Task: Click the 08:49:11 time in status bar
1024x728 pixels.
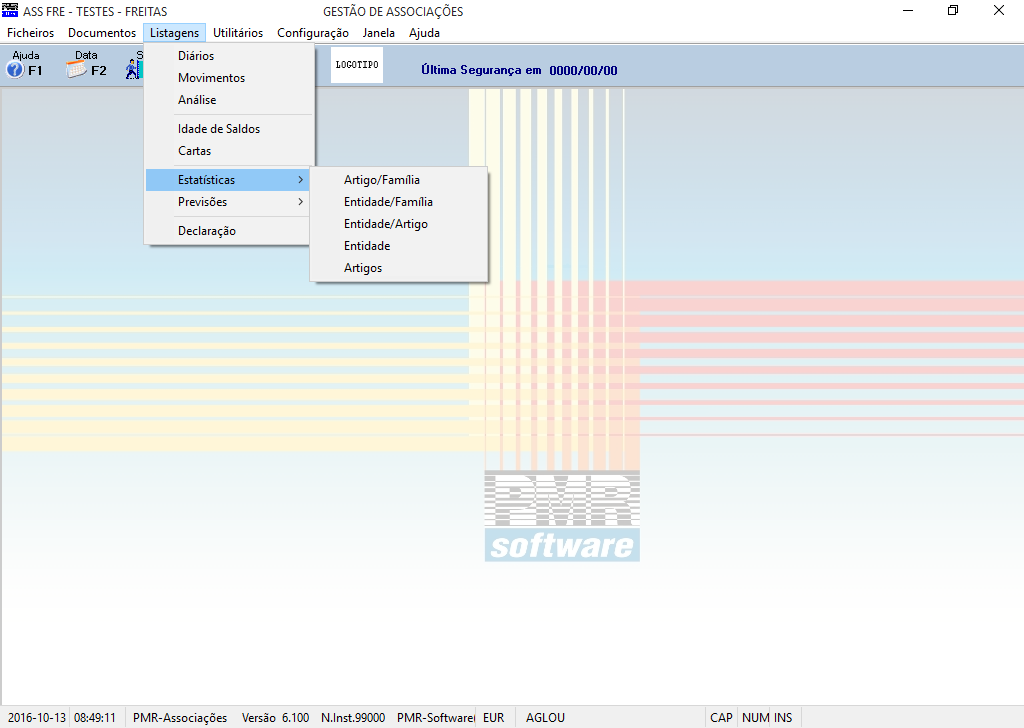Action: (95, 718)
